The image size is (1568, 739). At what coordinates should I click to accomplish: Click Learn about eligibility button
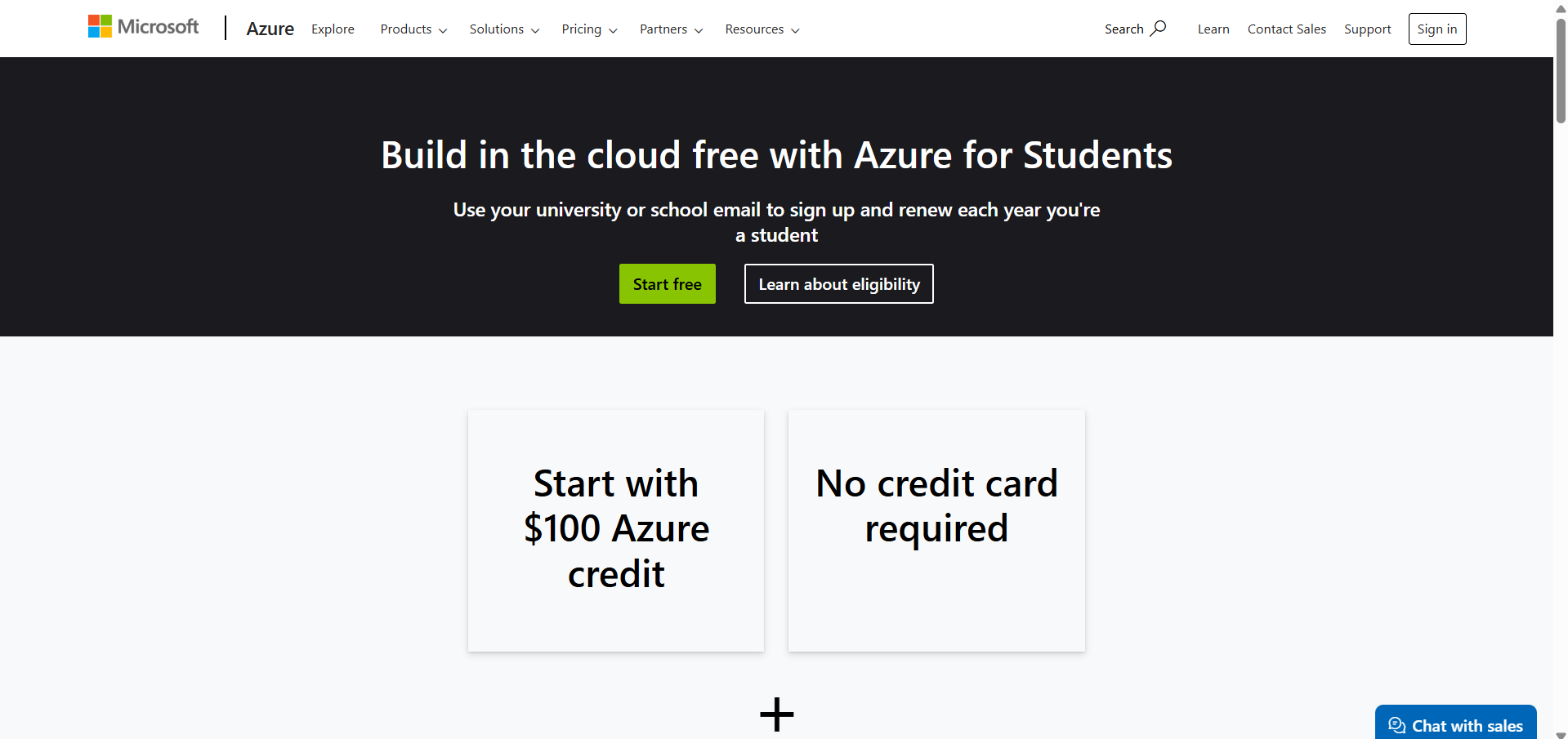[838, 284]
